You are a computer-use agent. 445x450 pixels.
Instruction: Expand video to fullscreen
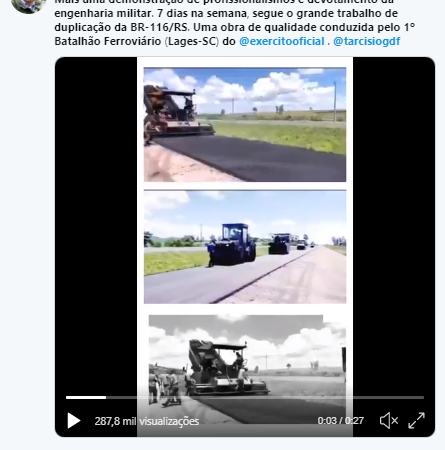pyautogui.click(x=416, y=421)
